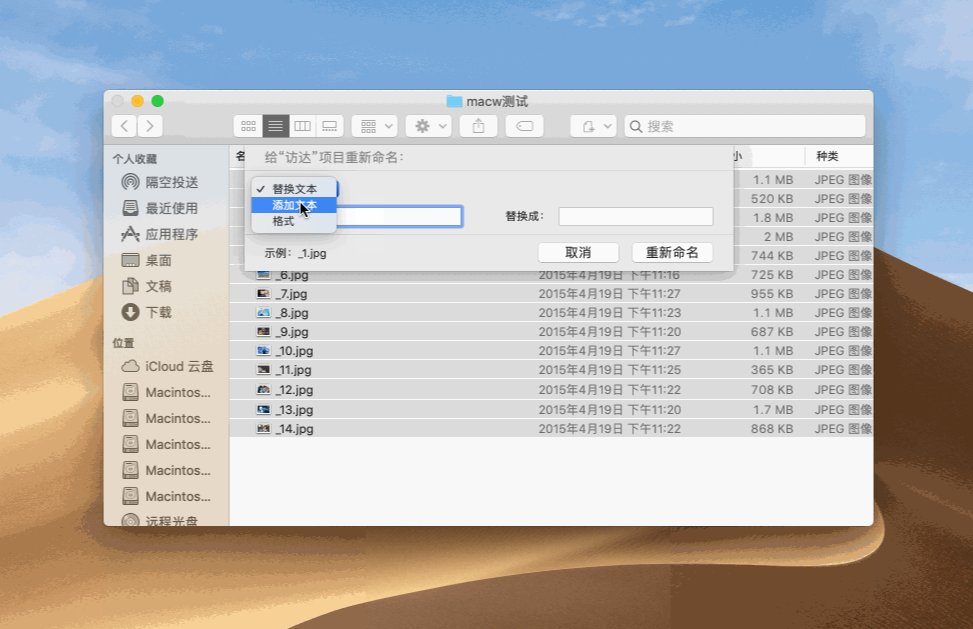Select the file _7.jpg
The width and height of the screenshot is (973, 629).
291,293
